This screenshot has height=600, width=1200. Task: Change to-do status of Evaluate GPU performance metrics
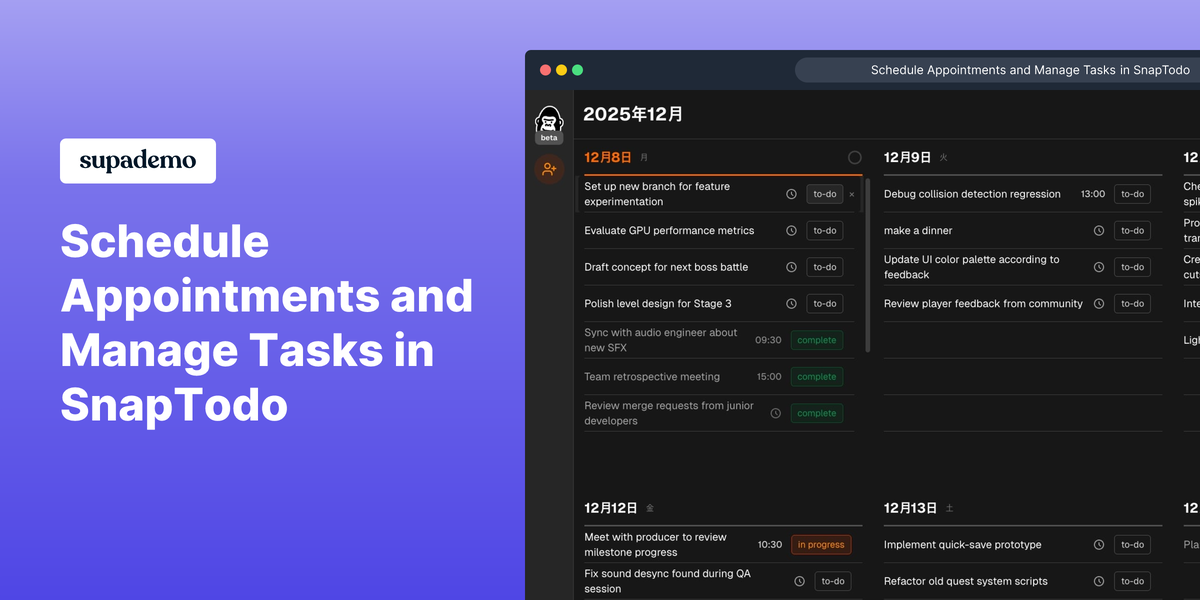[825, 230]
